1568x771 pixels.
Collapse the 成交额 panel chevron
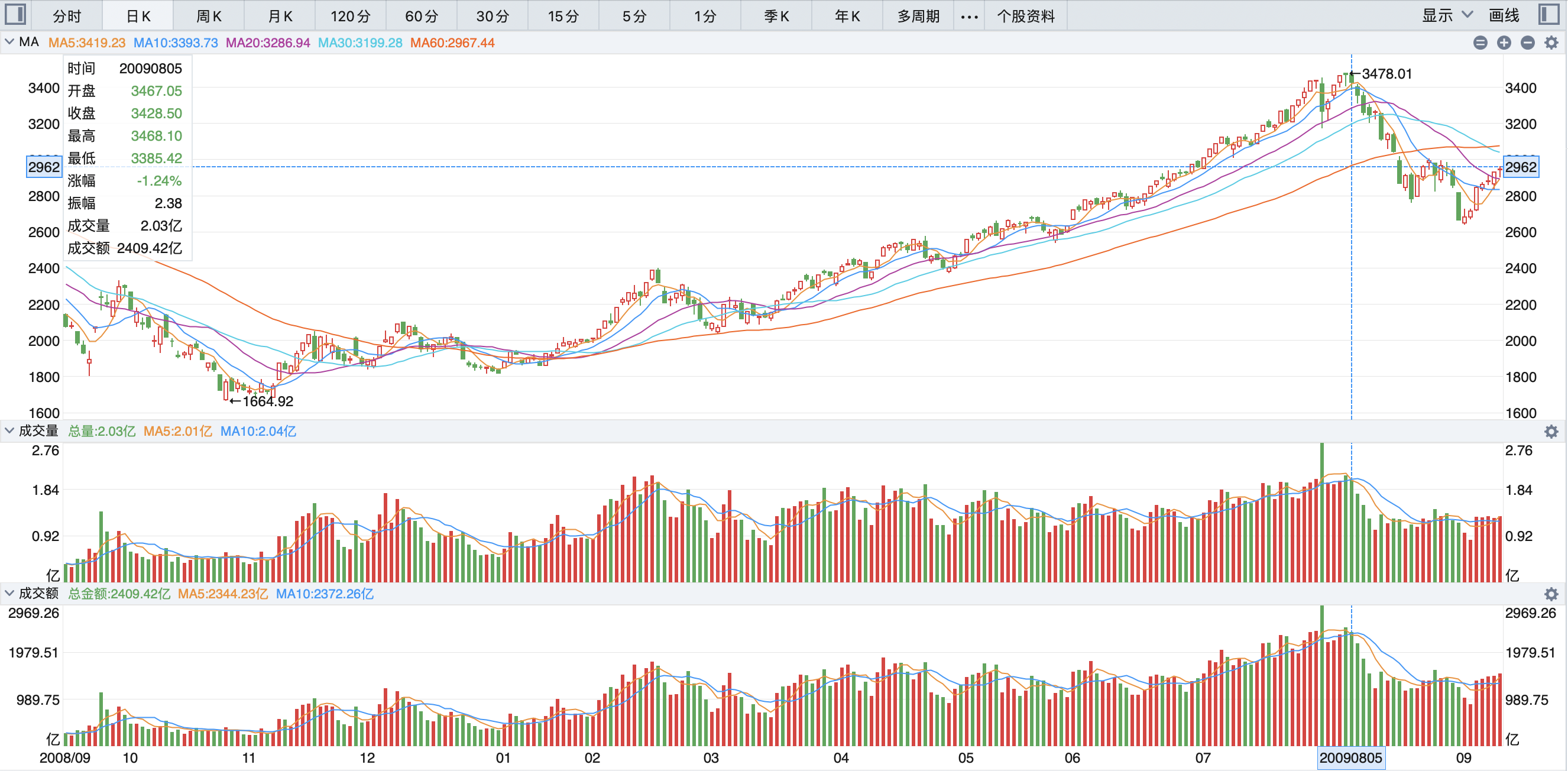9,593
